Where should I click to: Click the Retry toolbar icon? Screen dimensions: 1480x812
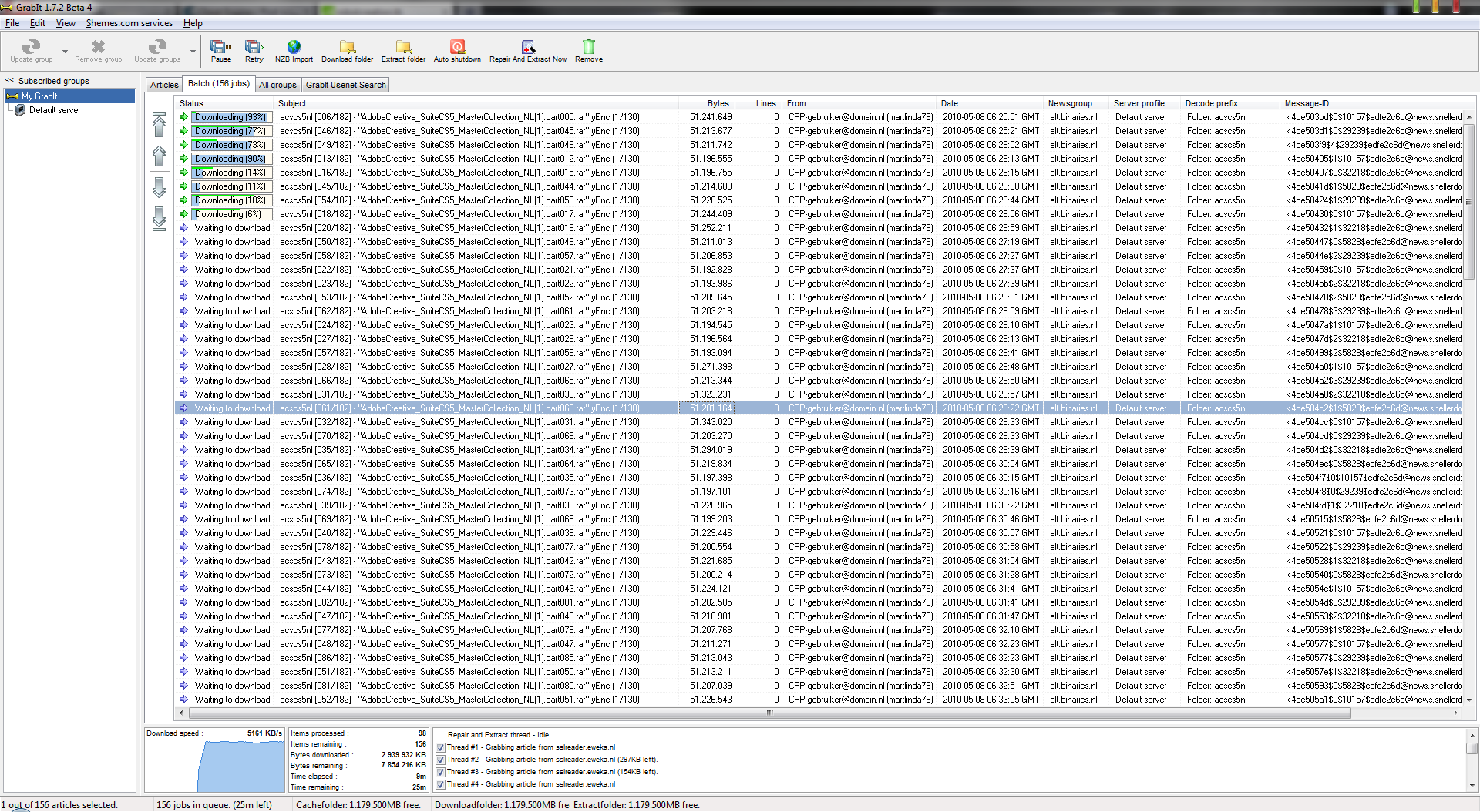click(254, 51)
